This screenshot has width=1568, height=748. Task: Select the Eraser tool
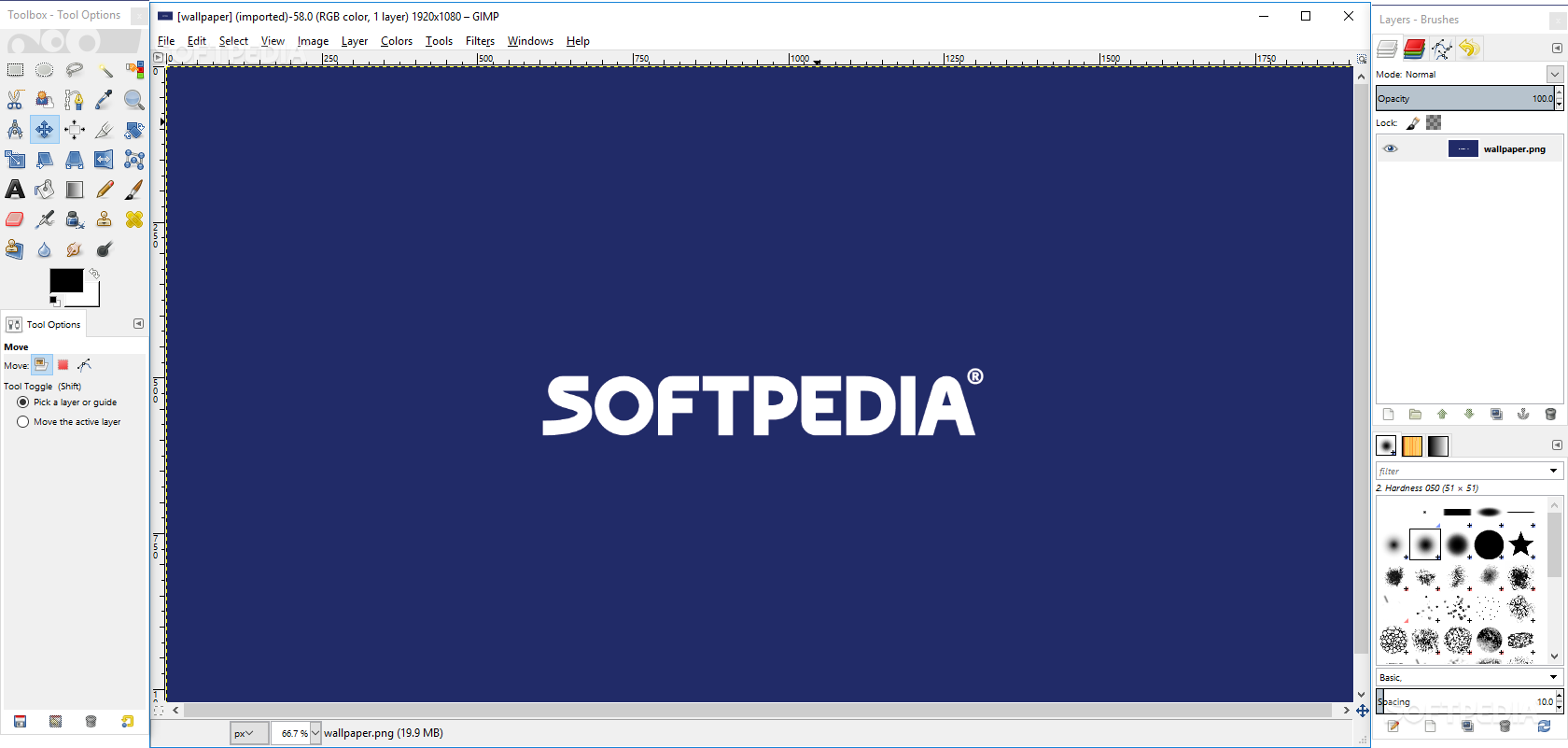(x=15, y=219)
